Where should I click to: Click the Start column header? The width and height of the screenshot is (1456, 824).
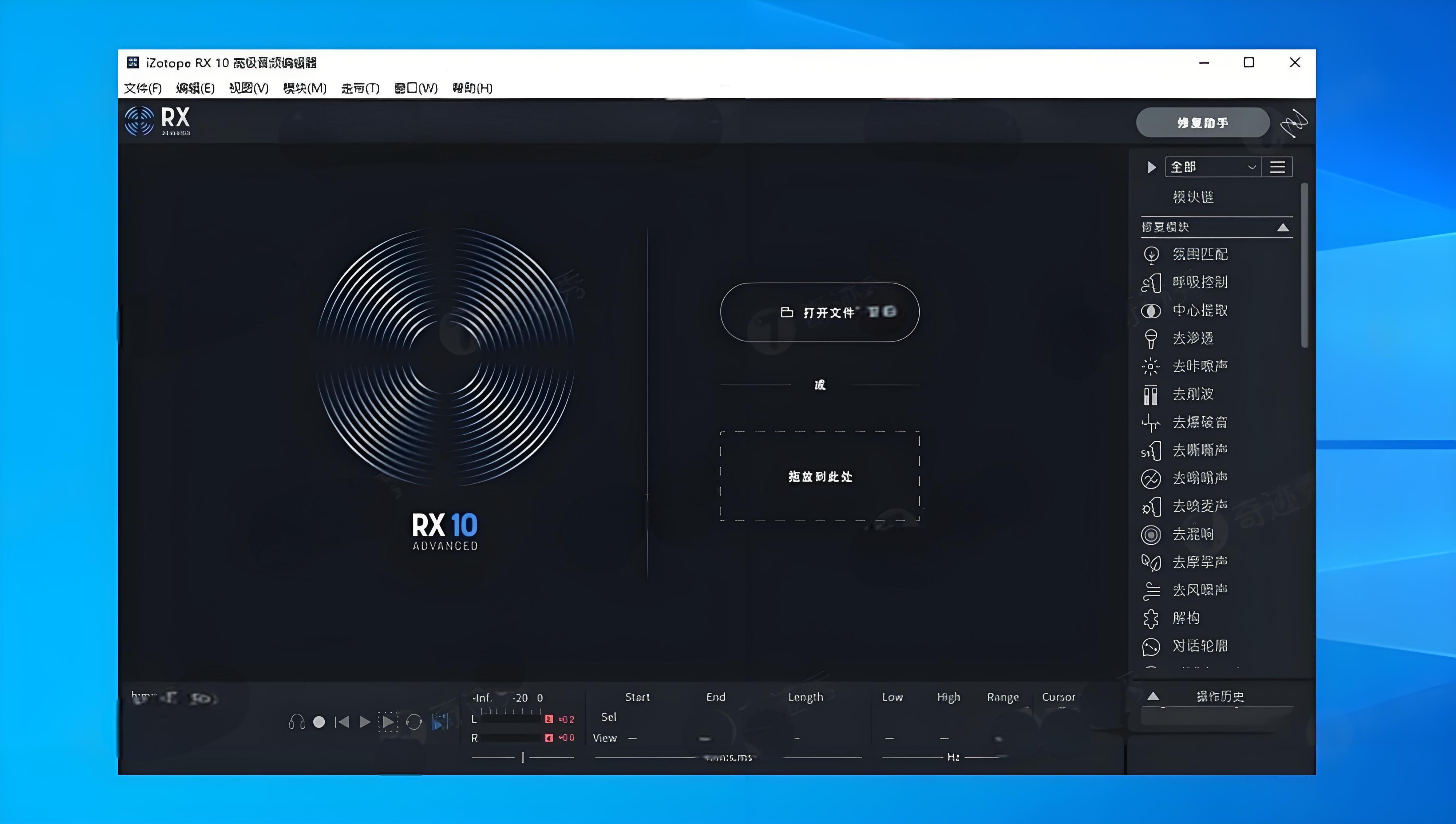pos(637,697)
